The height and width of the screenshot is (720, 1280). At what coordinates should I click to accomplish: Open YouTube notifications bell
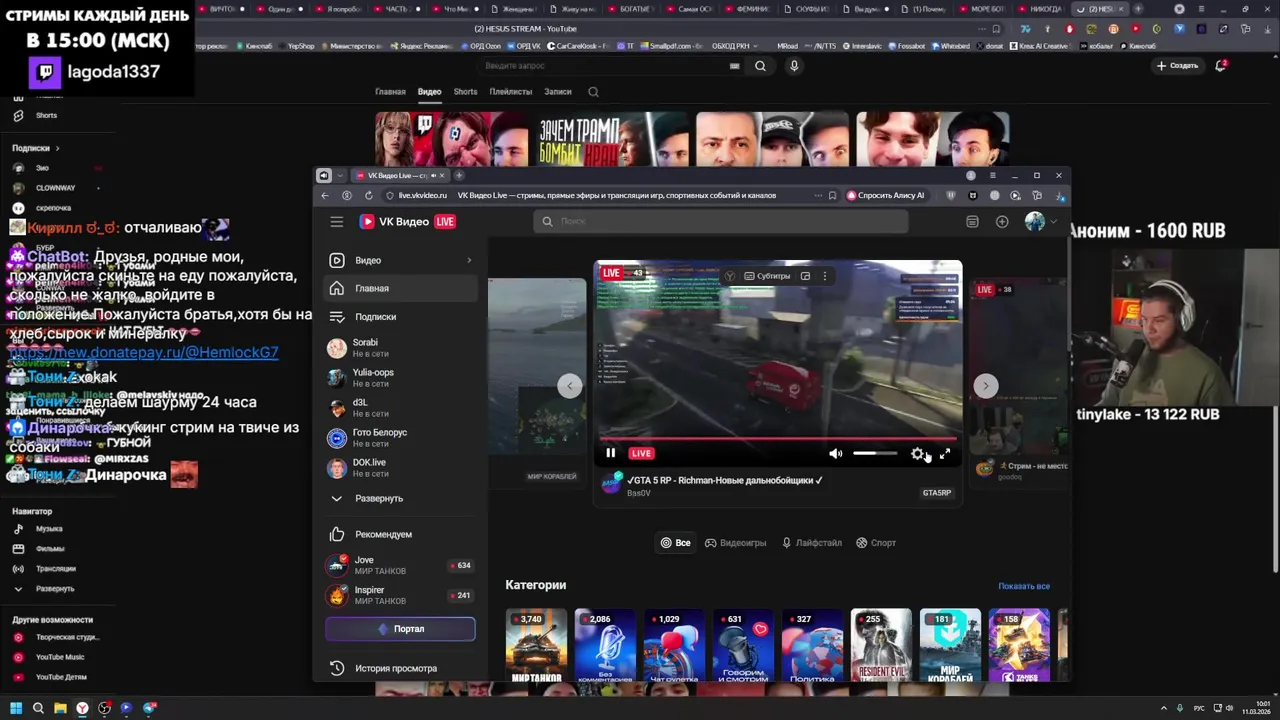(x=1220, y=66)
